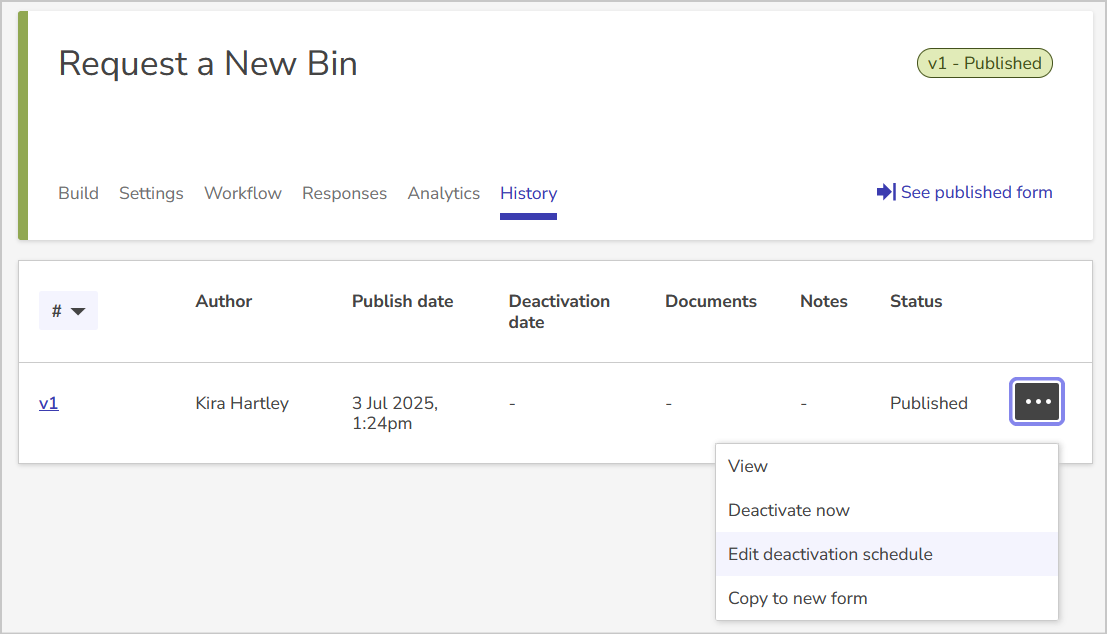Click the v1 - Published status badge
The width and height of the screenshot is (1107, 634).
pos(985,63)
